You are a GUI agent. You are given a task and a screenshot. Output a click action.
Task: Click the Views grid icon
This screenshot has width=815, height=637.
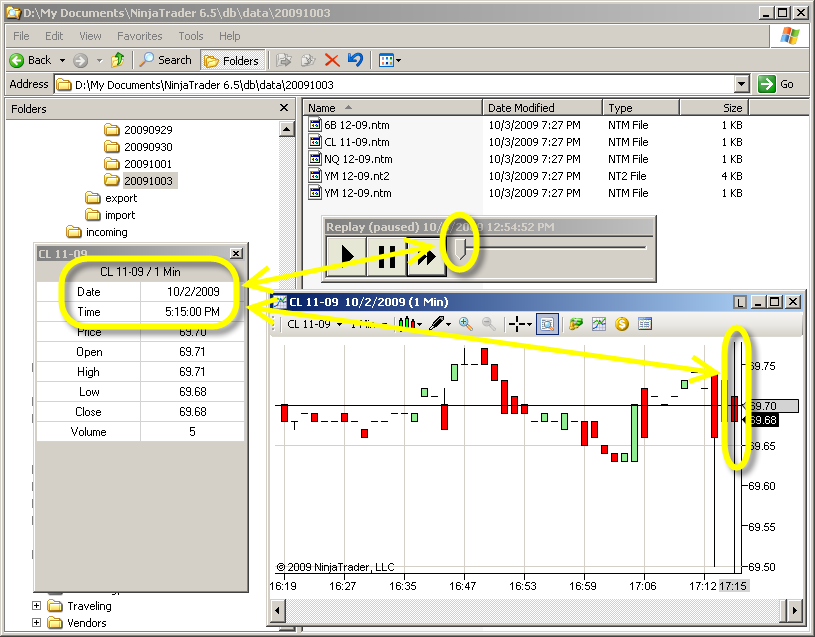tap(386, 61)
